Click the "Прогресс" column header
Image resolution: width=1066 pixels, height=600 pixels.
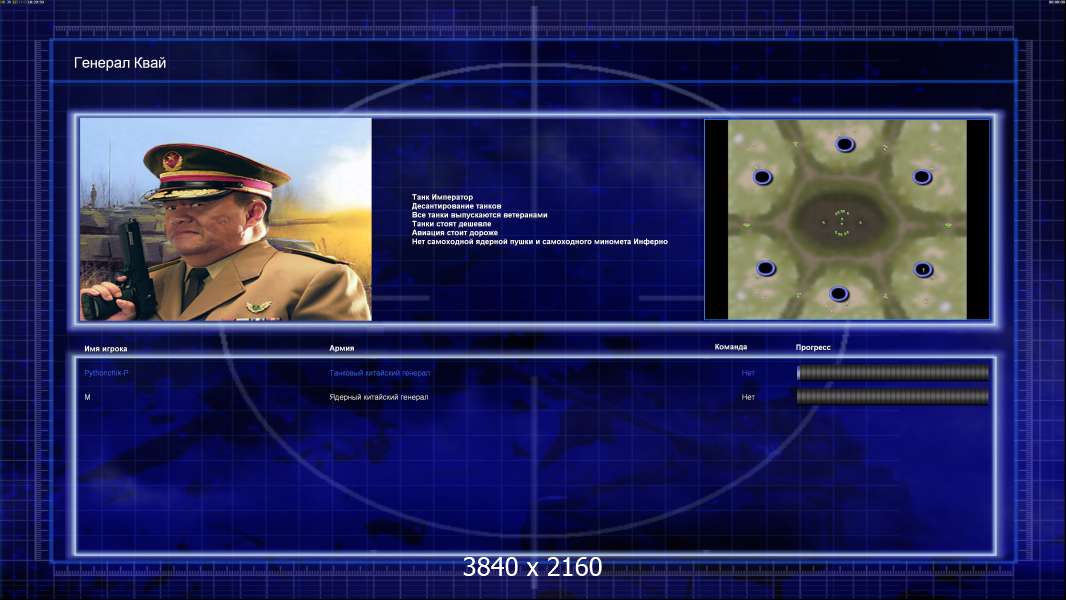813,347
